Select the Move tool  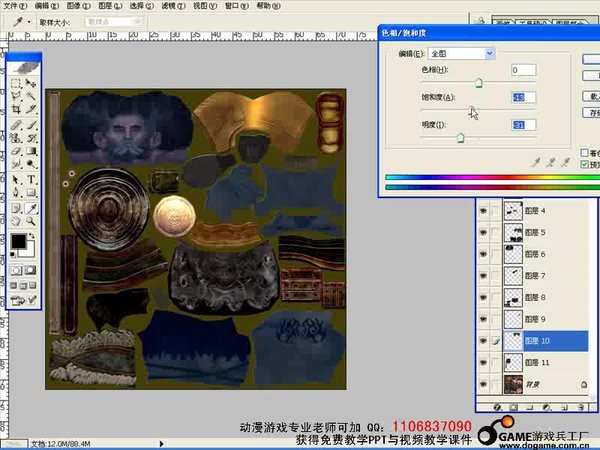click(32, 85)
